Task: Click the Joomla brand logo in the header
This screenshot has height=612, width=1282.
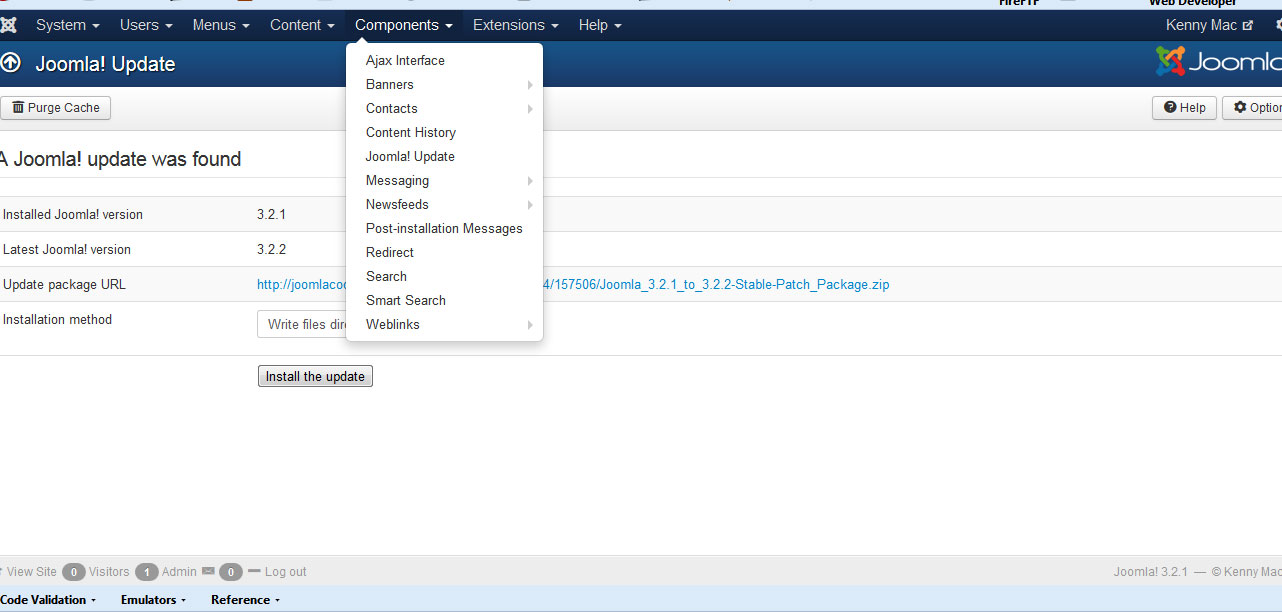Action: pos(1218,62)
